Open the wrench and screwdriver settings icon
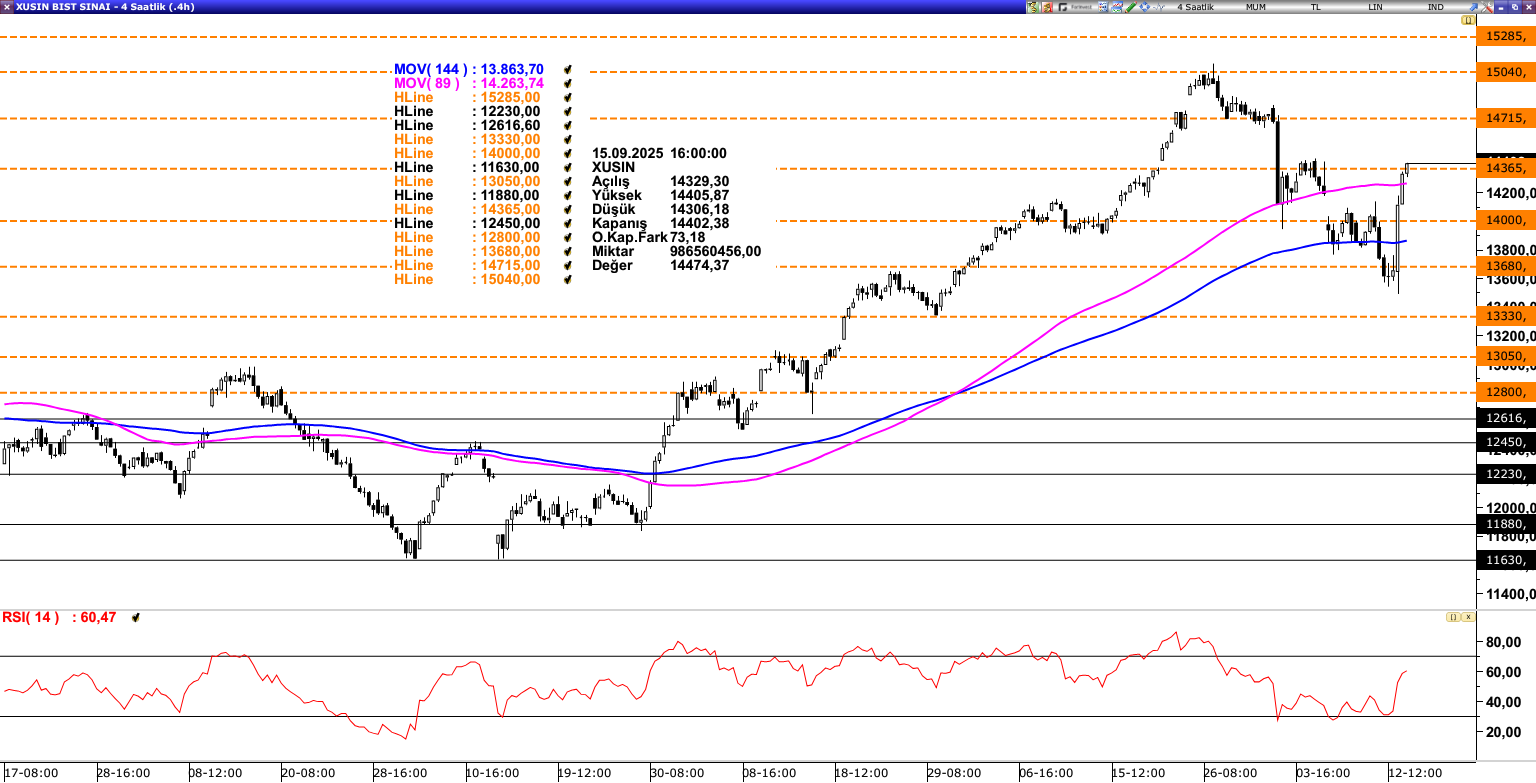The height and width of the screenshot is (783, 1536). (x=1486, y=7)
